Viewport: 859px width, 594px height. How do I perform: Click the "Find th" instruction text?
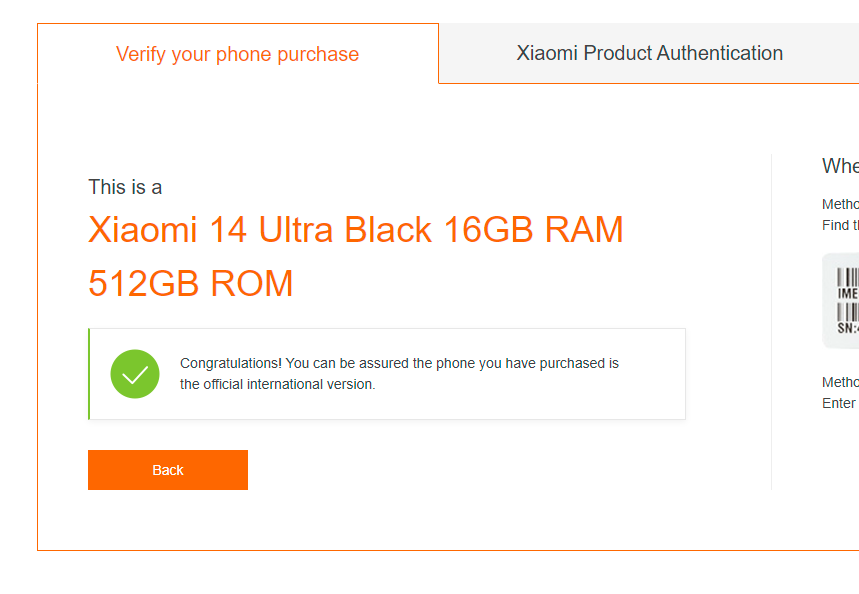(840, 225)
